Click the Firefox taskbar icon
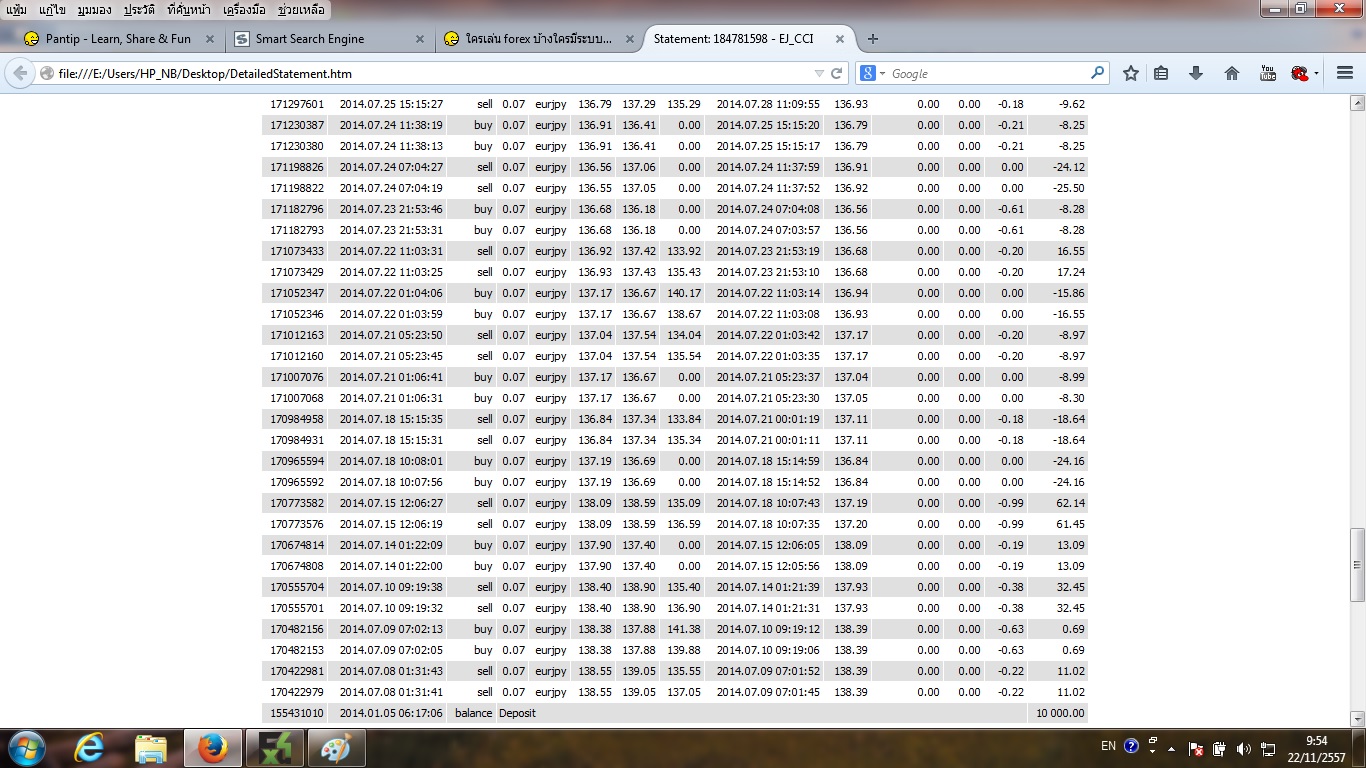 [x=211, y=748]
